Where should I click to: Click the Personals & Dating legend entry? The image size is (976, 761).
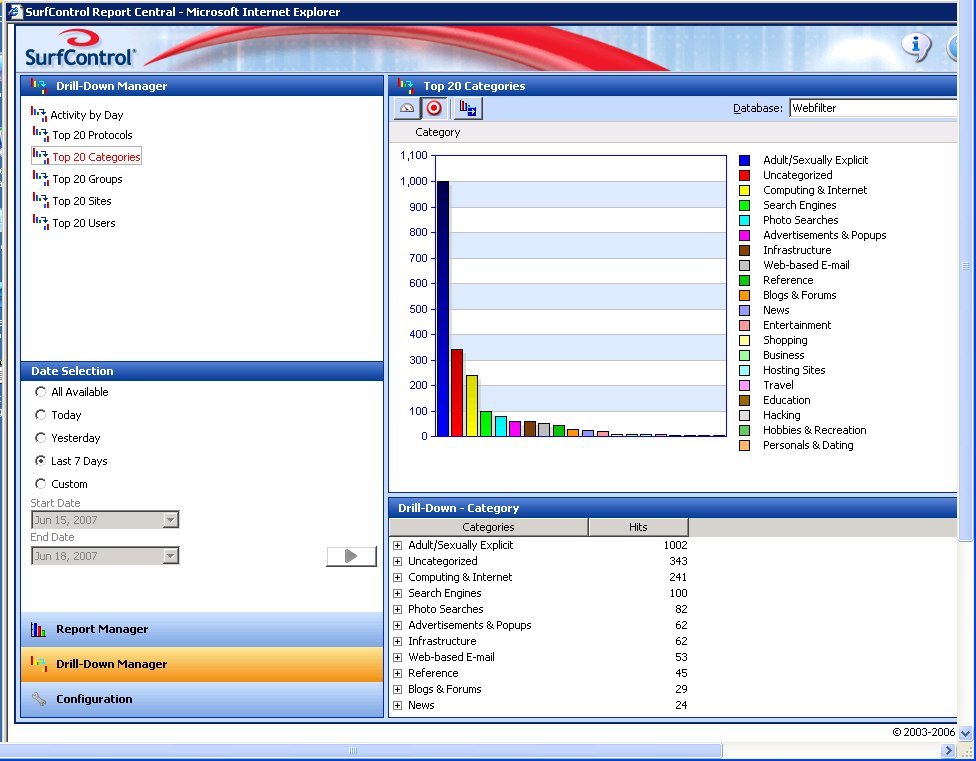(x=808, y=445)
